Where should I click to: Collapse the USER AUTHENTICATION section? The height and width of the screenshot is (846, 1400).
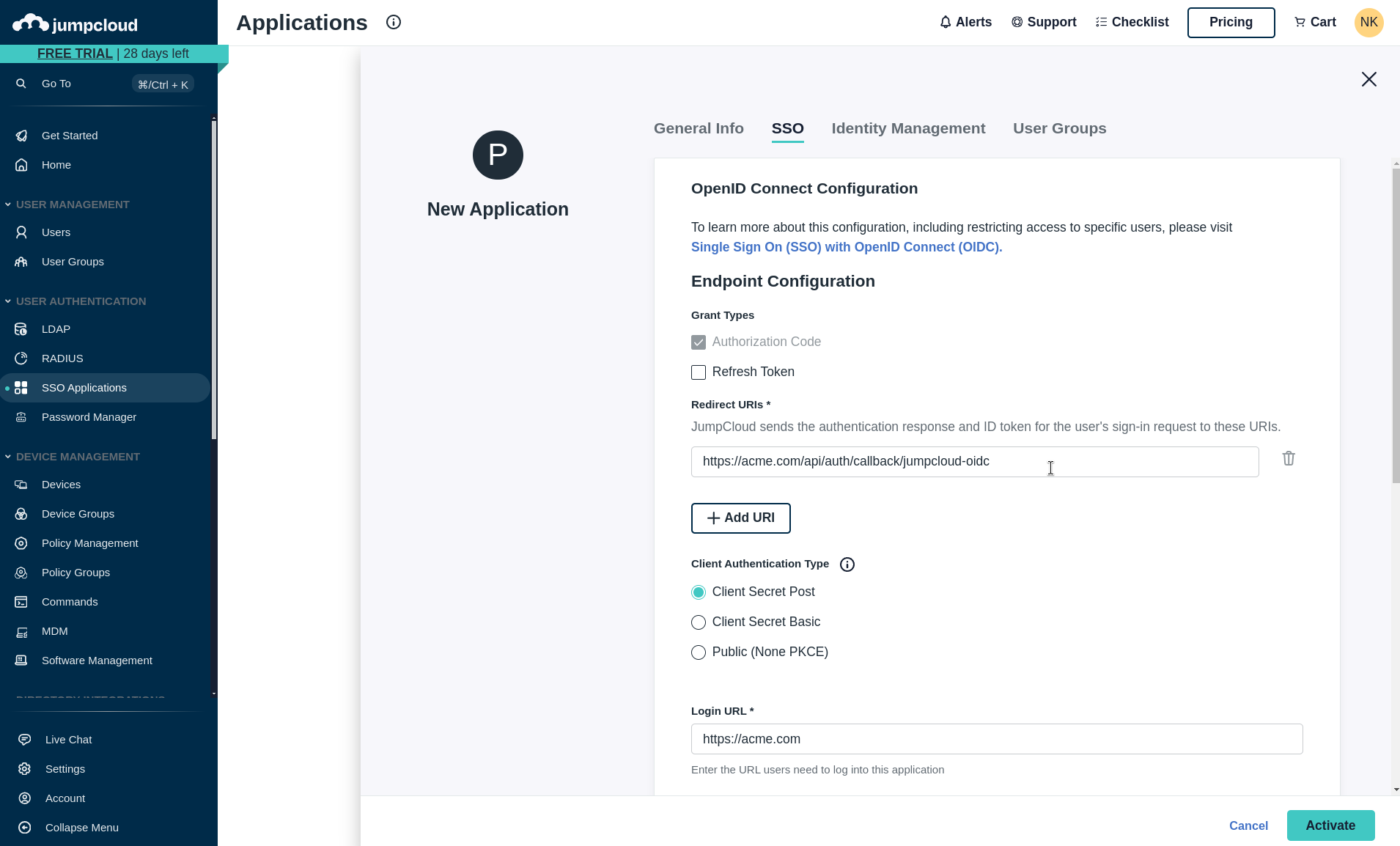point(8,301)
